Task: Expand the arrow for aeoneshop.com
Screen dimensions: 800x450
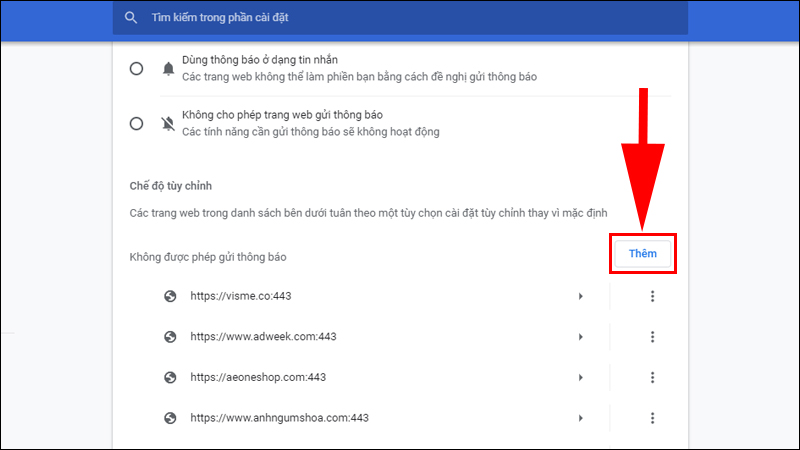Action: [x=580, y=377]
